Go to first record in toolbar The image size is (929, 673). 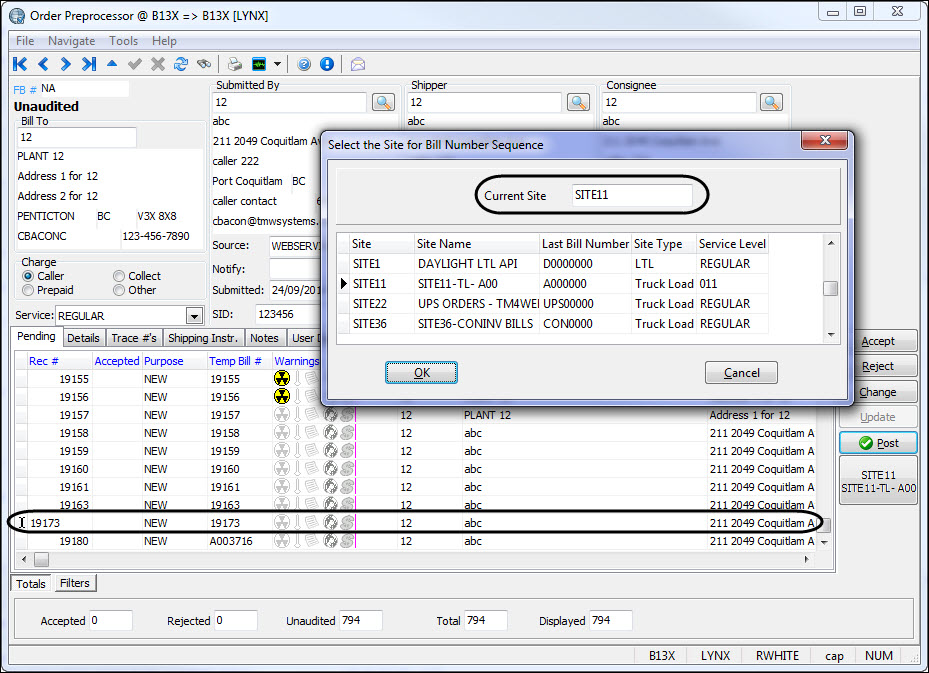click(20, 64)
